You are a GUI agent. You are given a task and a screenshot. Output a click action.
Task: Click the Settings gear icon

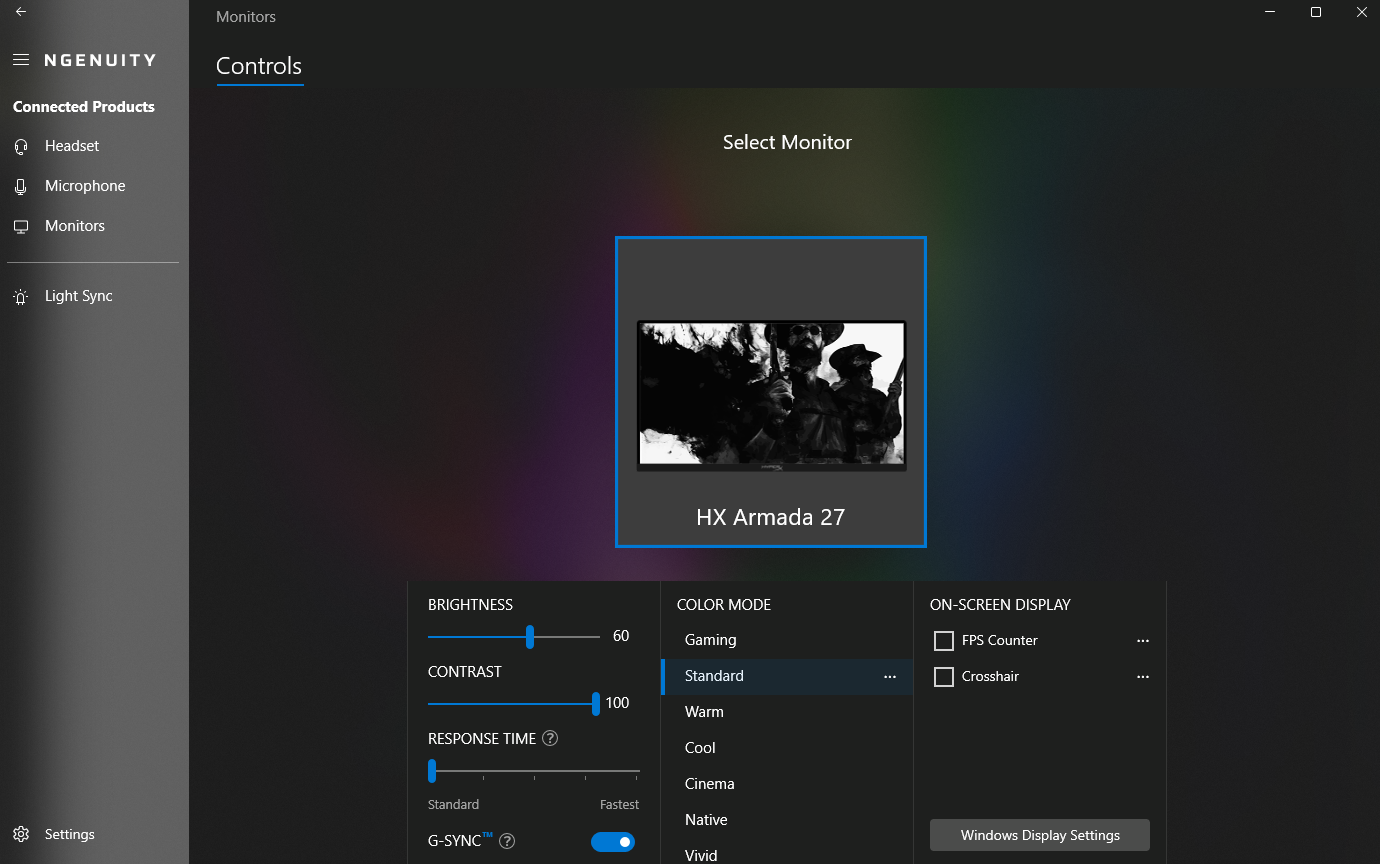coord(21,834)
